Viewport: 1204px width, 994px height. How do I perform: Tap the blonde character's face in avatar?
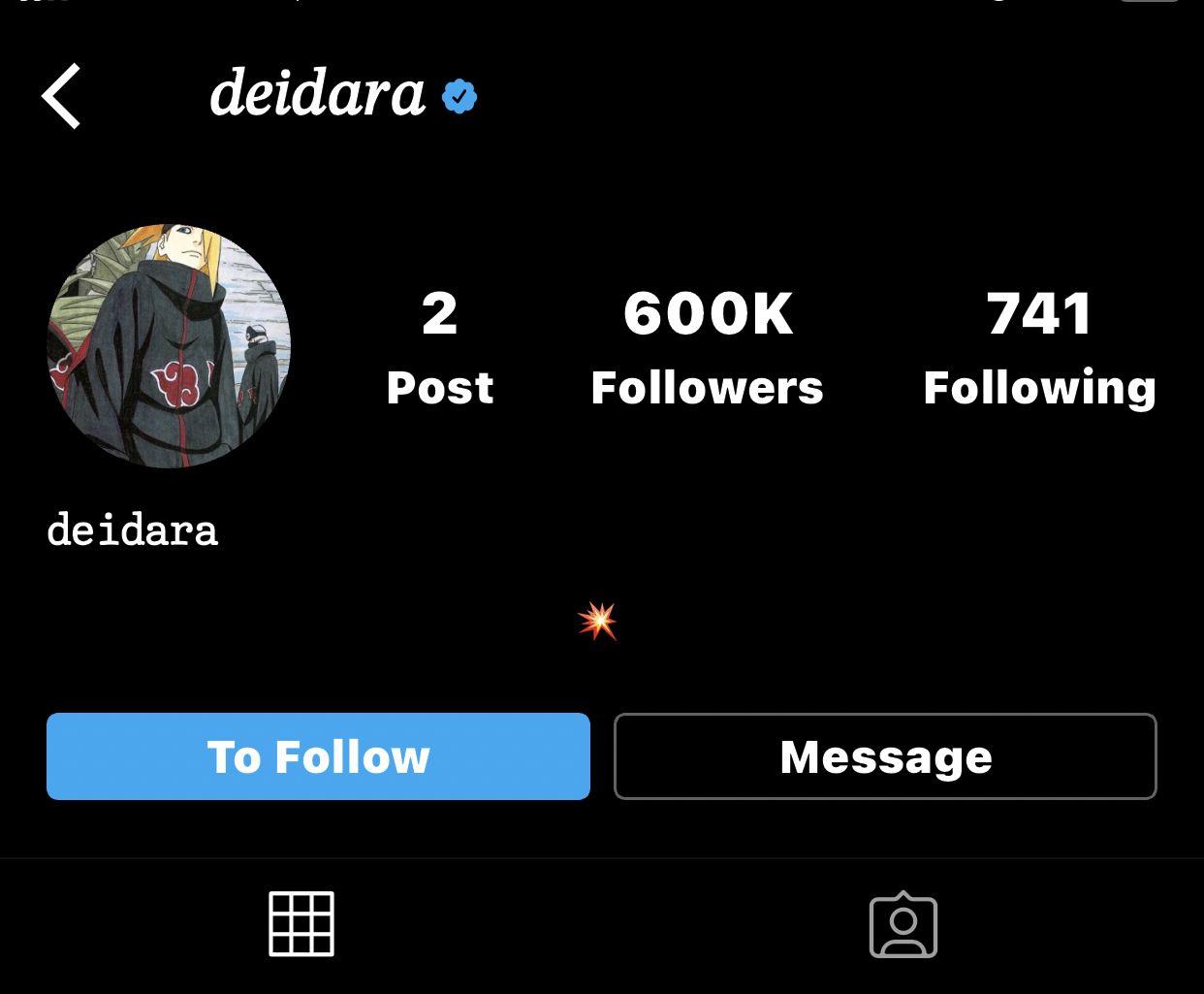191,252
